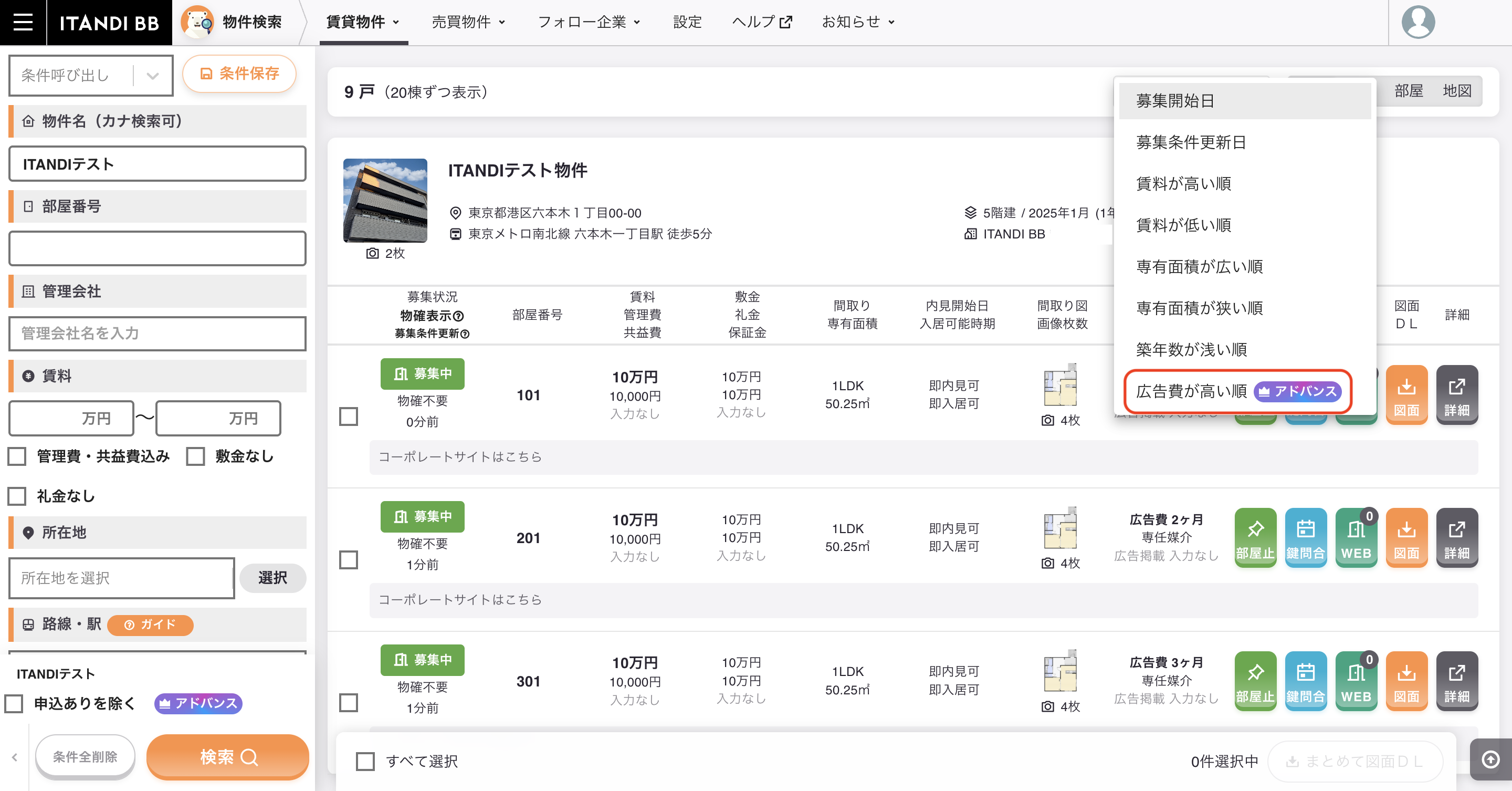The height and width of the screenshot is (791, 1512).
Task: Switch to 部屋 view tab
Action: pos(1409,91)
